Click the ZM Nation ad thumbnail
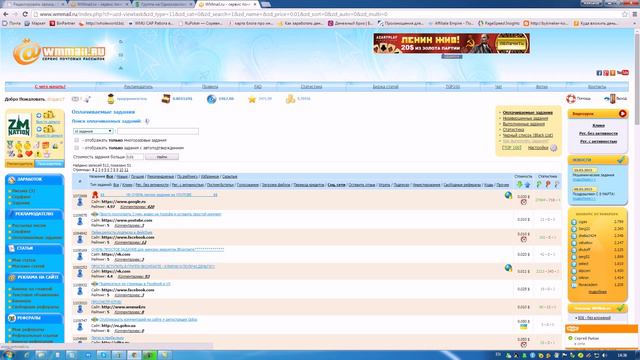Screen dimensions: 640x360 [19, 125]
